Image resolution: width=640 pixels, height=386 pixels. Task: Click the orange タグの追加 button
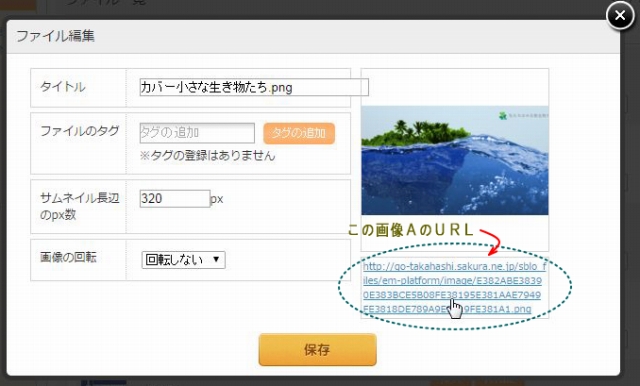[299, 133]
